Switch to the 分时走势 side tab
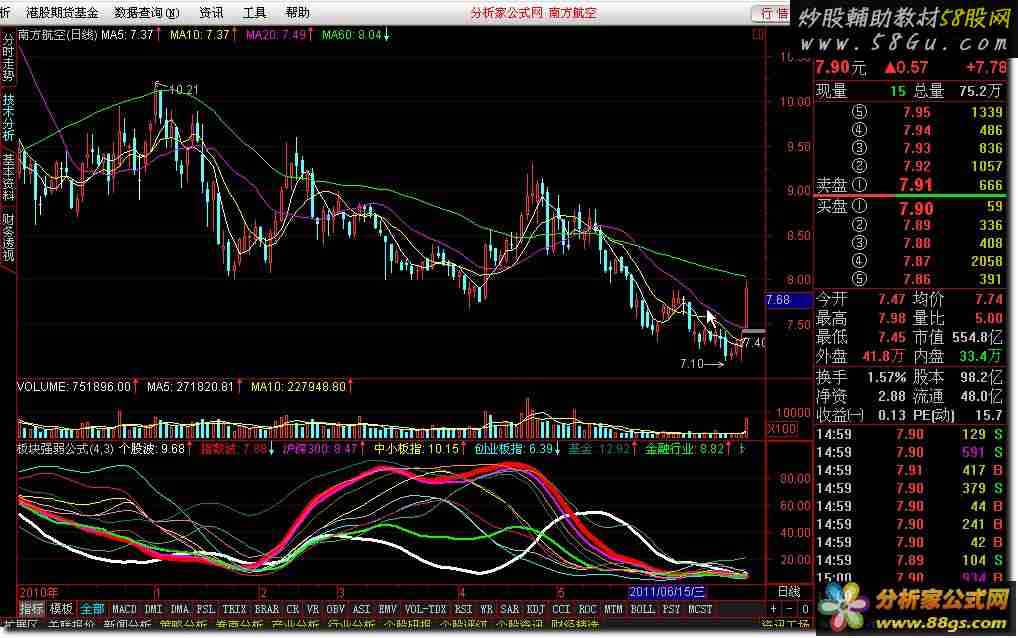Viewport: 1018px width, 638px height. [x=8, y=57]
